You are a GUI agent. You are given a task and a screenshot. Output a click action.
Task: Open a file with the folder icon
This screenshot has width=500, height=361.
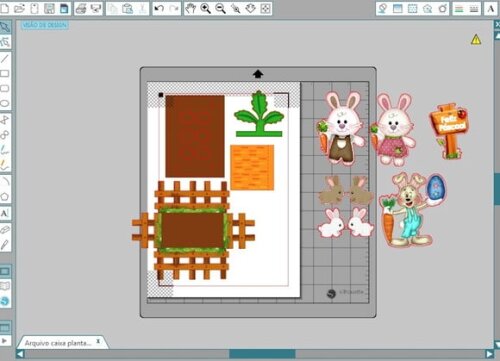[19, 8]
